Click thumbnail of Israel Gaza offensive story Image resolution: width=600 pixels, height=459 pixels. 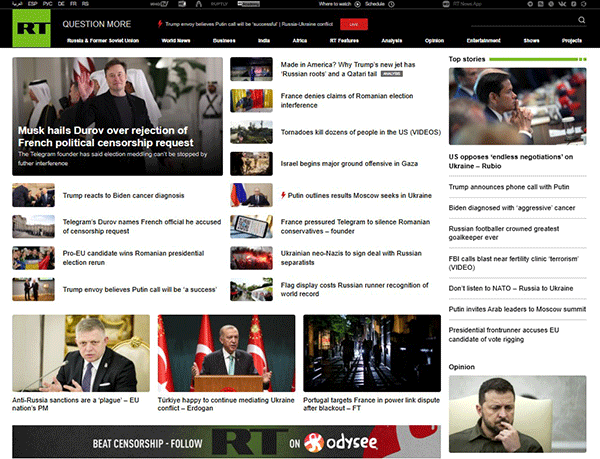click(251, 164)
